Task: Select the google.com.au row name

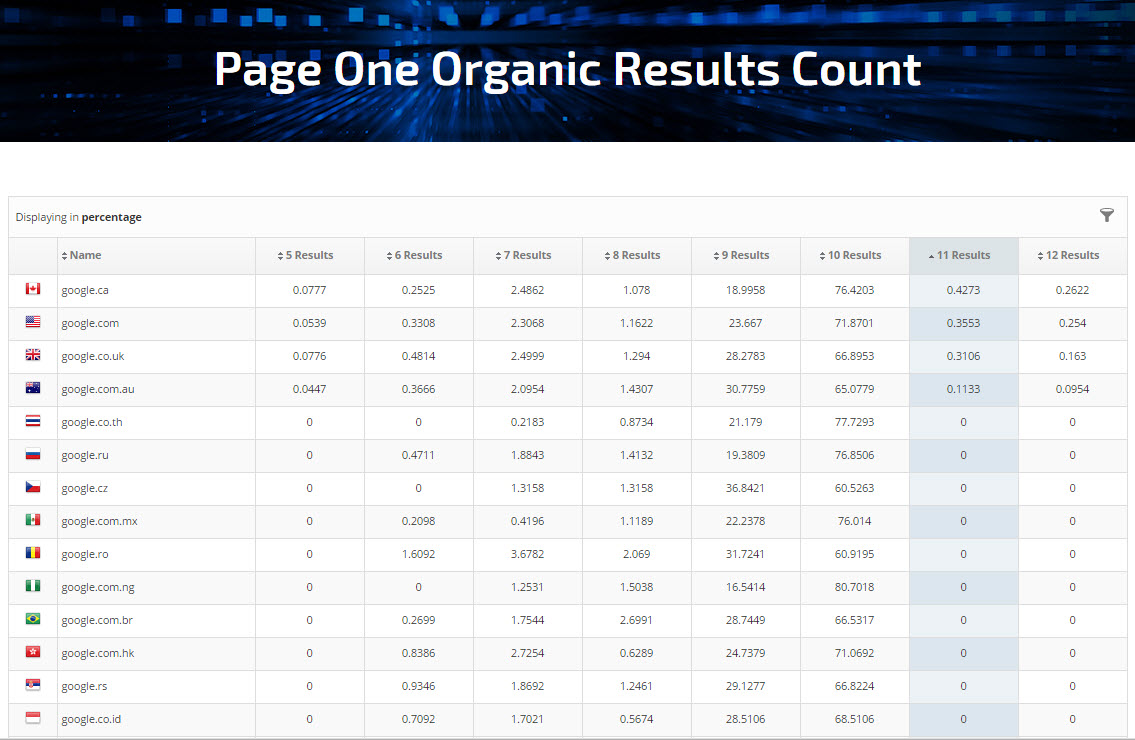Action: pos(98,390)
